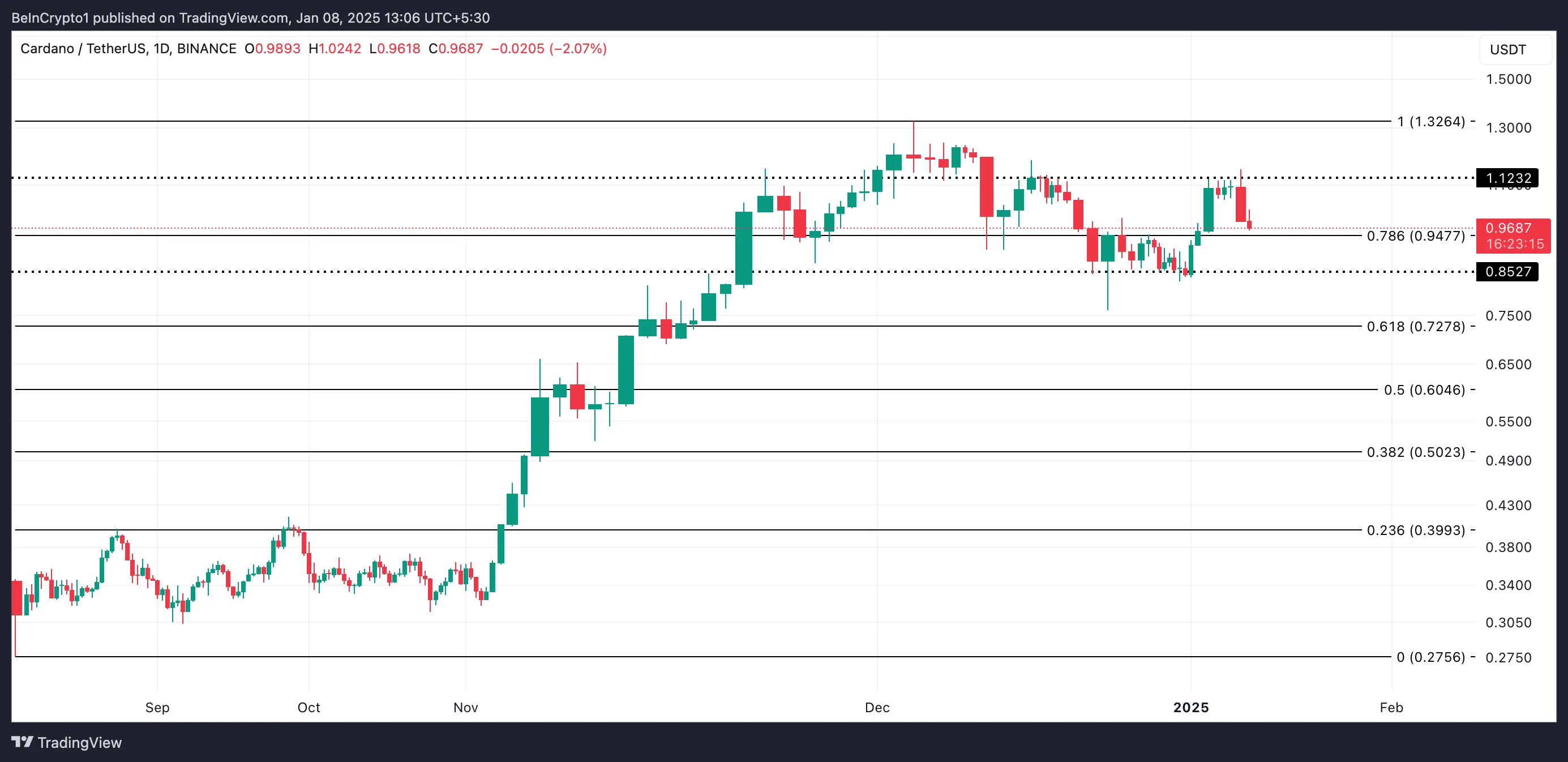Viewport: 1568px width, 762px height.
Task: Click the Dec marker on time axis
Action: coord(877,707)
